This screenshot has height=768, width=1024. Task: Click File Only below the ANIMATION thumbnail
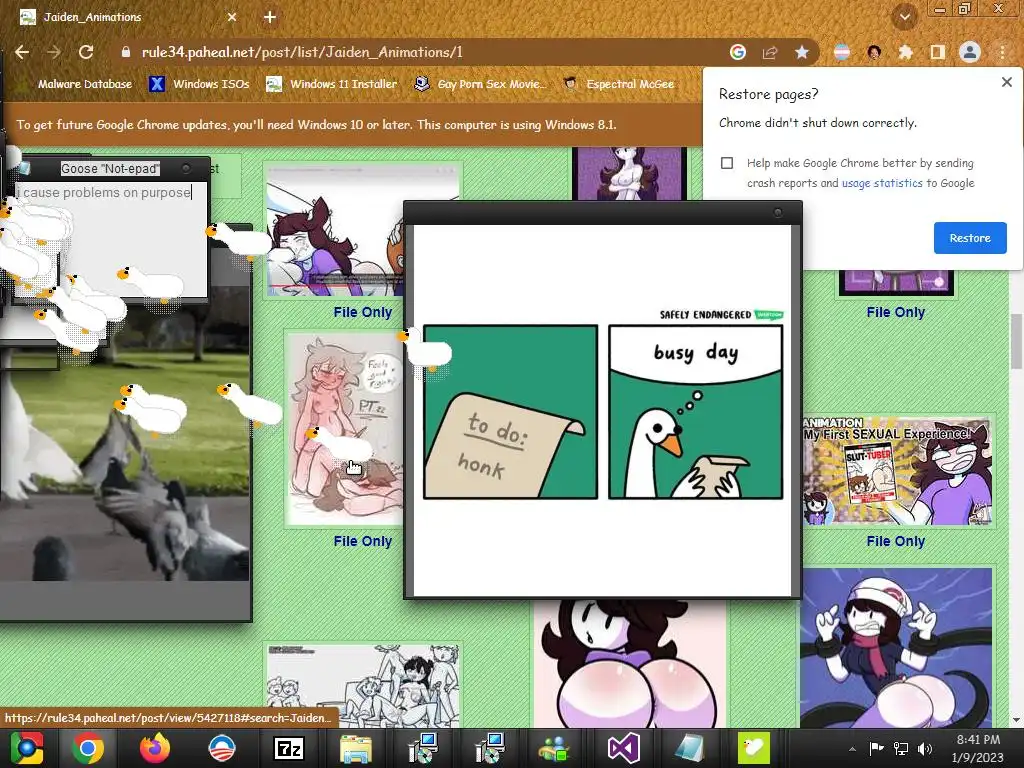(x=895, y=541)
